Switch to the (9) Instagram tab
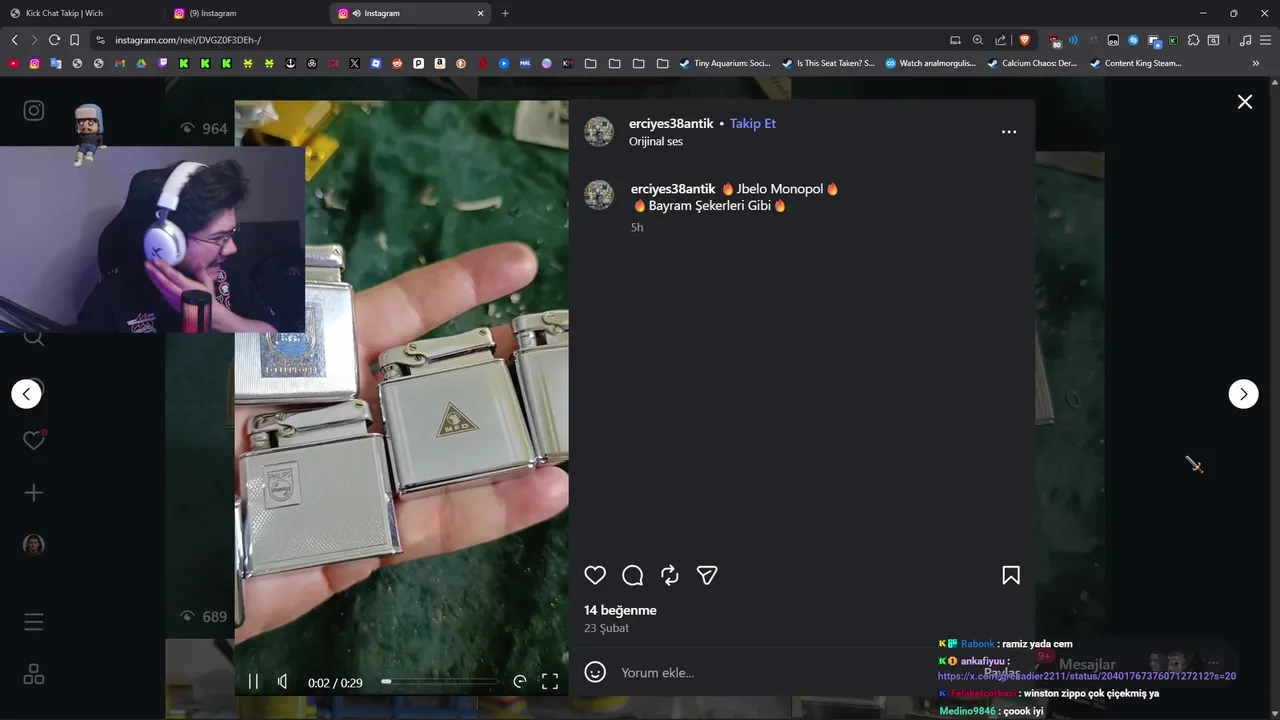Image resolution: width=1280 pixels, height=720 pixels. tap(247, 13)
